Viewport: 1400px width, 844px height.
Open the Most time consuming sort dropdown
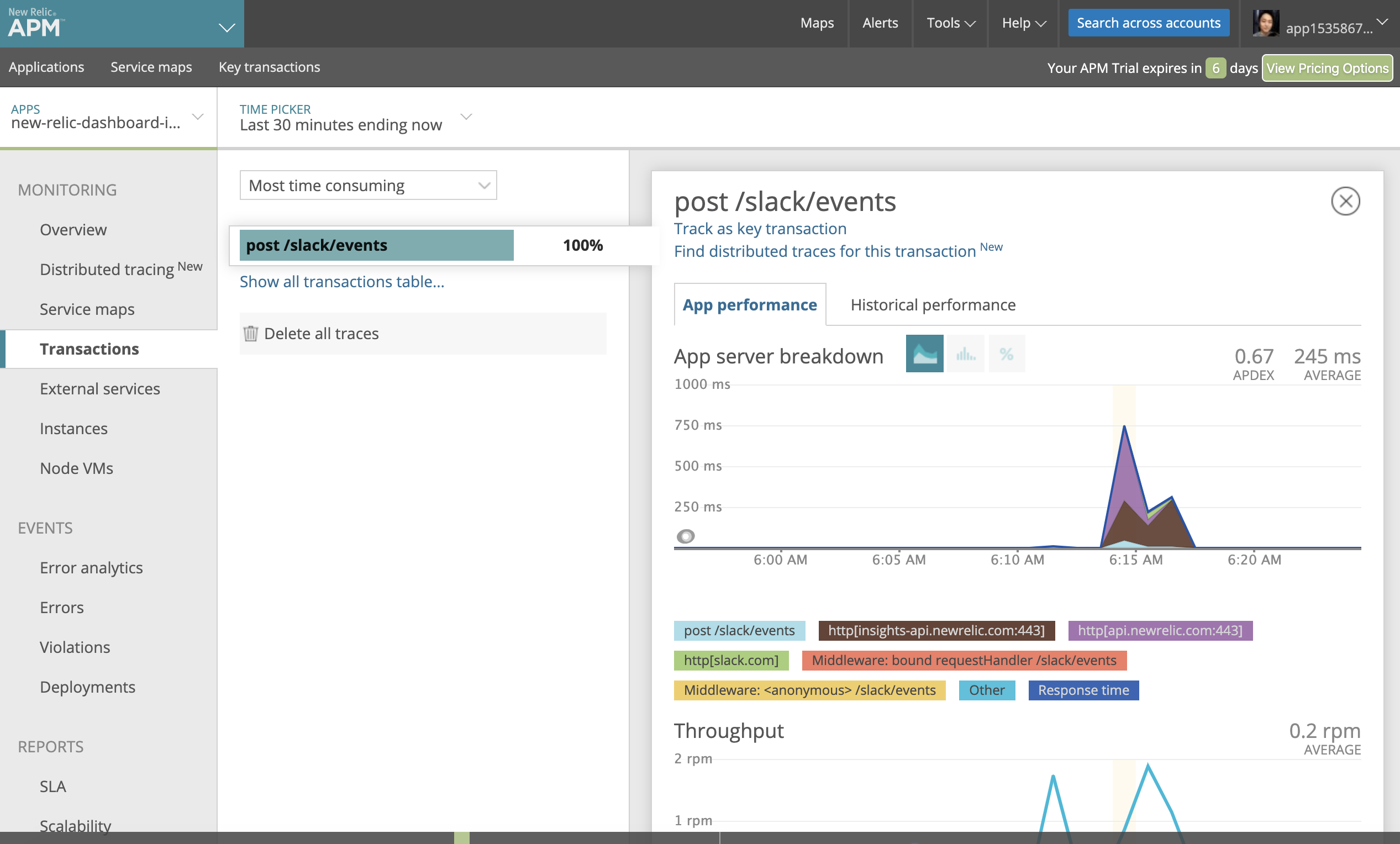coord(368,185)
